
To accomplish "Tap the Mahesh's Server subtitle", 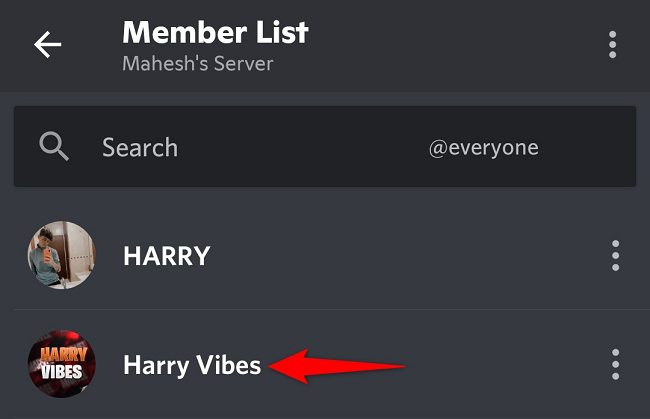I will (x=197, y=64).
